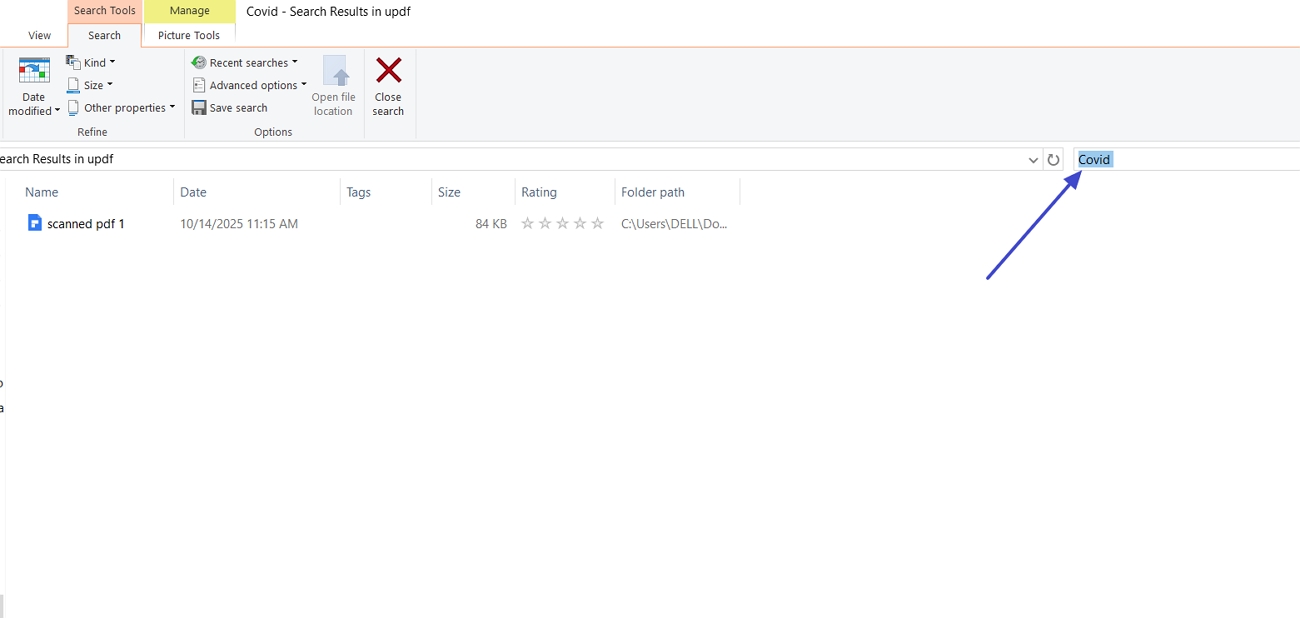Expand the address bar history chevron
The image size is (1300, 618).
[x=1033, y=159]
